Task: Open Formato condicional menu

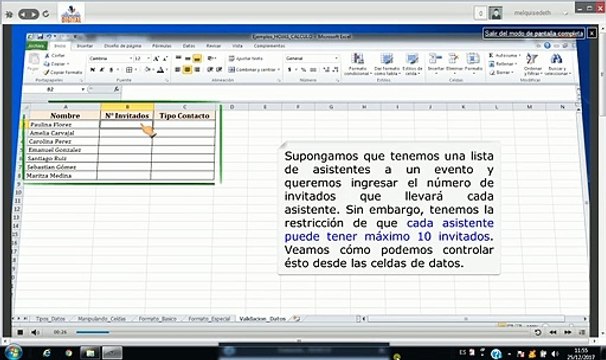Action: [x=357, y=64]
